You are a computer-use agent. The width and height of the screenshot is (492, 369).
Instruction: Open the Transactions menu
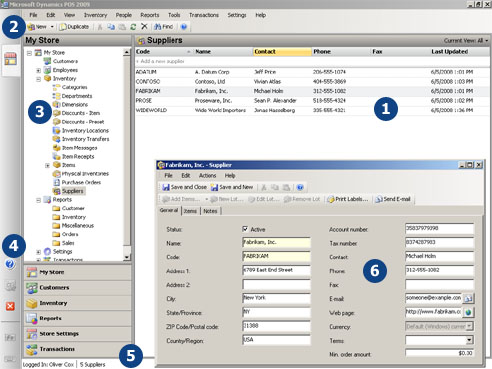204,15
